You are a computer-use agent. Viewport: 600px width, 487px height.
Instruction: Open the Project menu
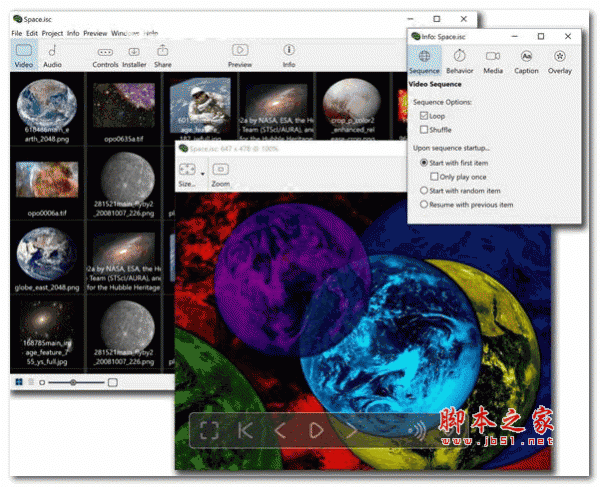point(52,33)
